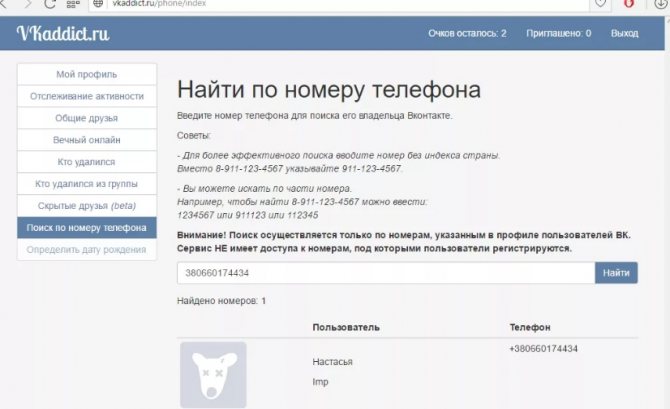Click the address bar URL vkaddict.ru/phone/index
This screenshot has height=409, width=670.
coord(159,3)
